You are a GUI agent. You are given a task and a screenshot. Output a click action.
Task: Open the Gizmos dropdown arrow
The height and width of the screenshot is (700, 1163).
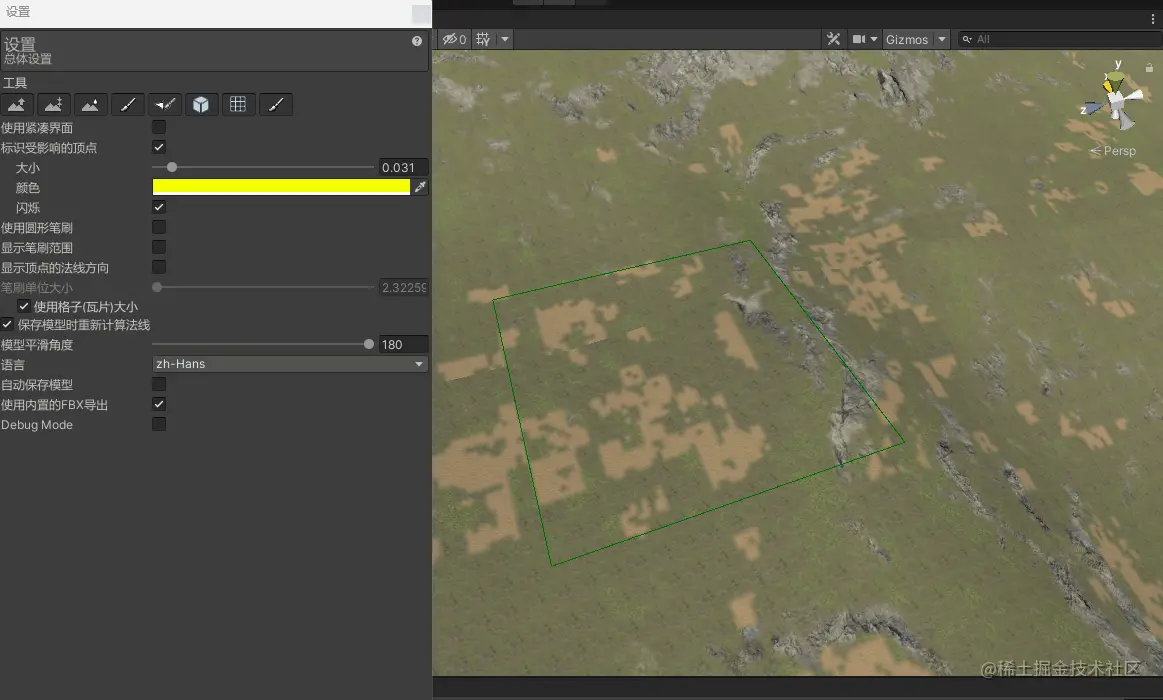[x=942, y=39]
